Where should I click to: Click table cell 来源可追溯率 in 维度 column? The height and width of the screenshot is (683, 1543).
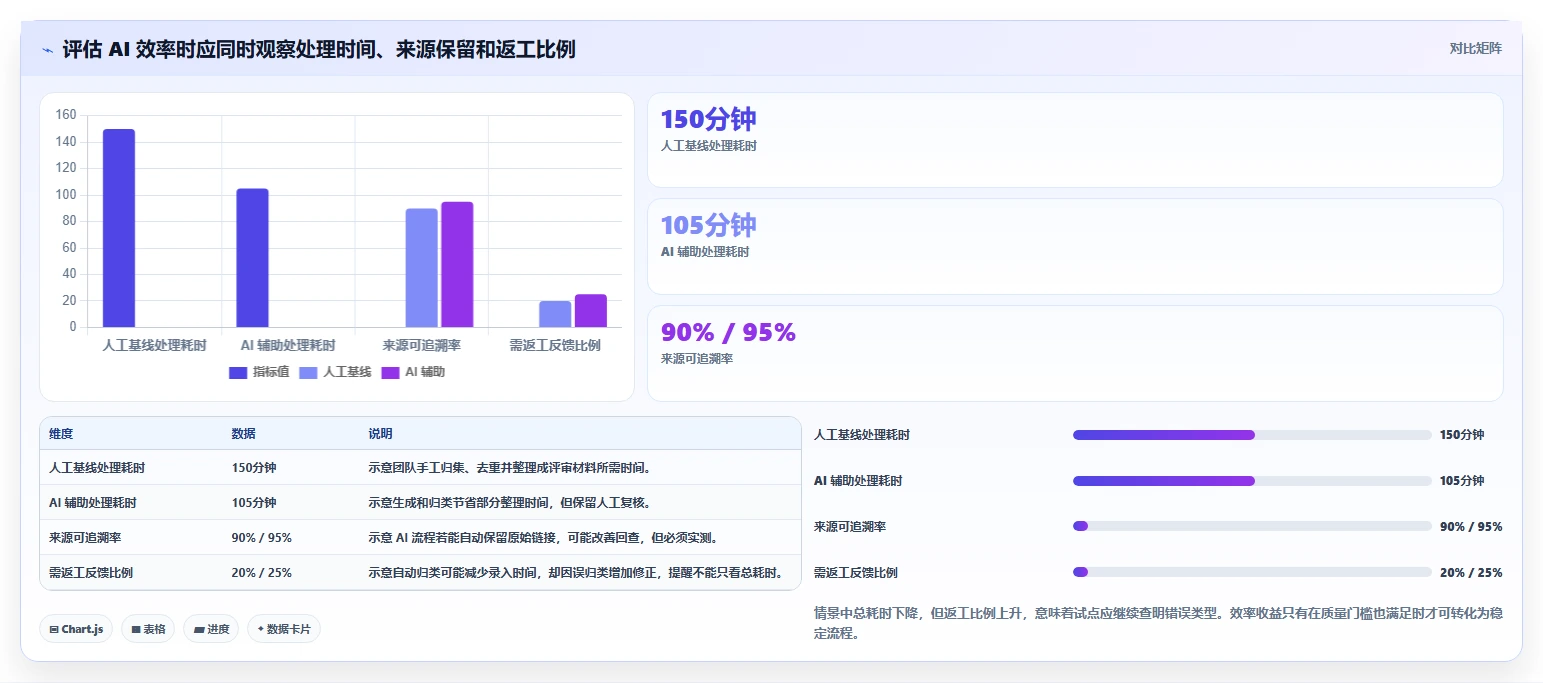click(85, 537)
